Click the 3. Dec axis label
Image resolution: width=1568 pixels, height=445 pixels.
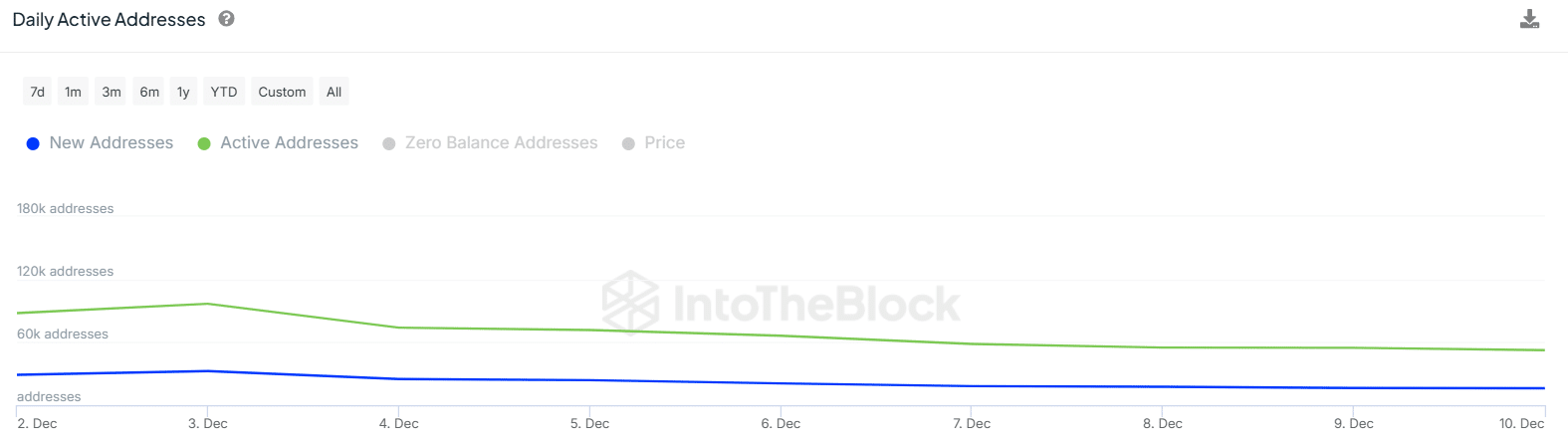click(208, 423)
